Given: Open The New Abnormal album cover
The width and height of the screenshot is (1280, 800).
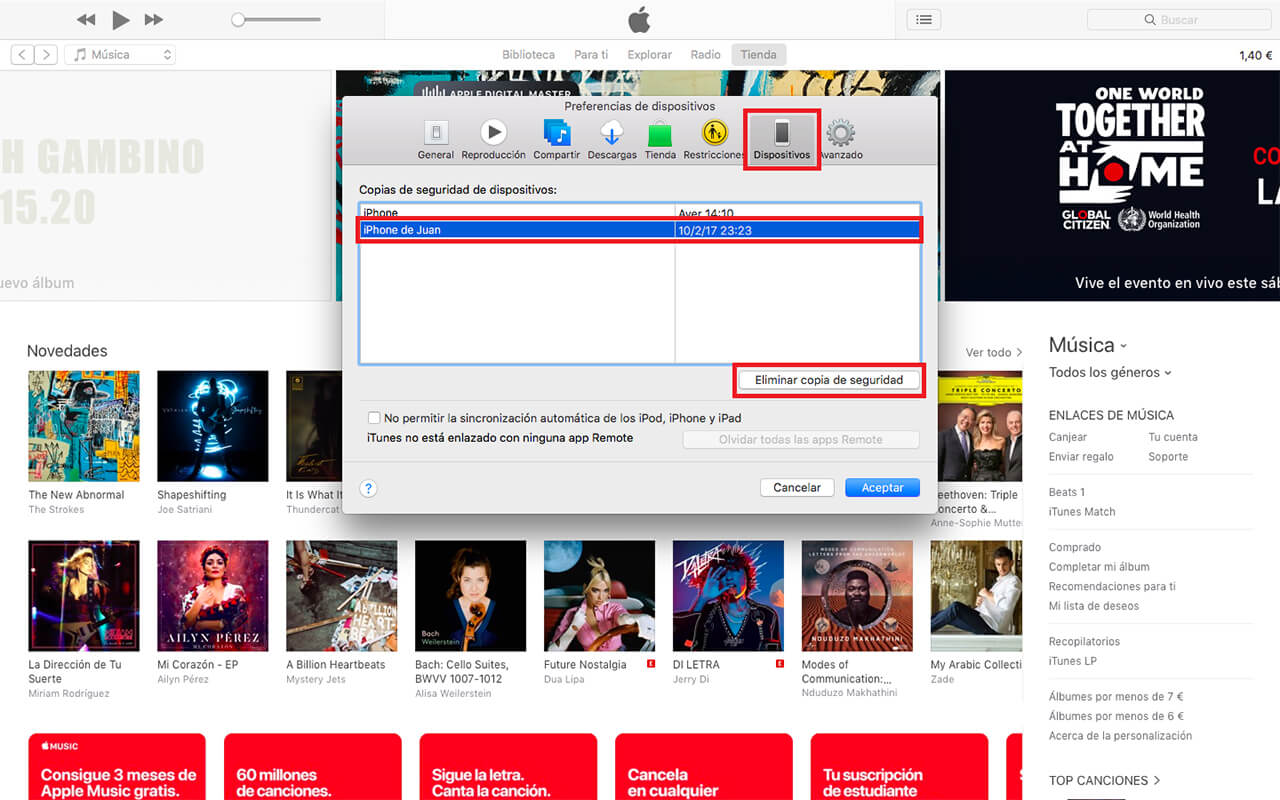Looking at the screenshot, I should [x=84, y=426].
